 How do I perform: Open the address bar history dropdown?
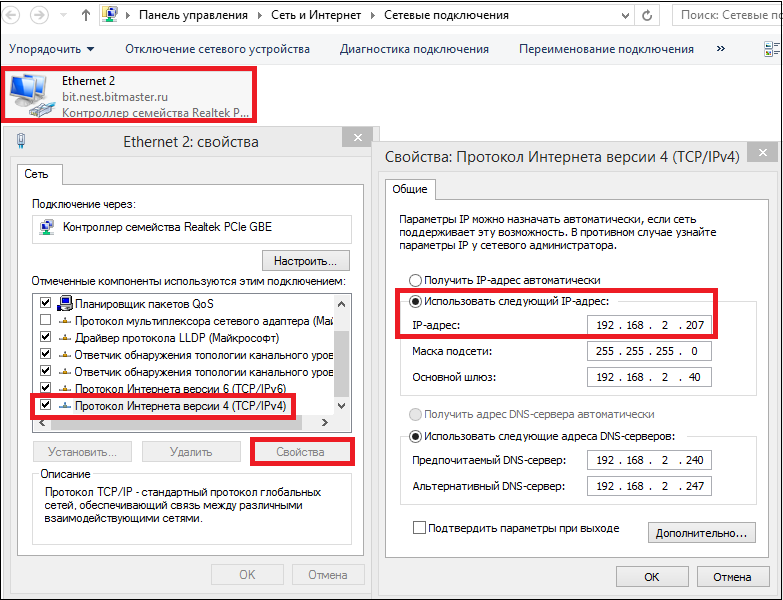625,16
